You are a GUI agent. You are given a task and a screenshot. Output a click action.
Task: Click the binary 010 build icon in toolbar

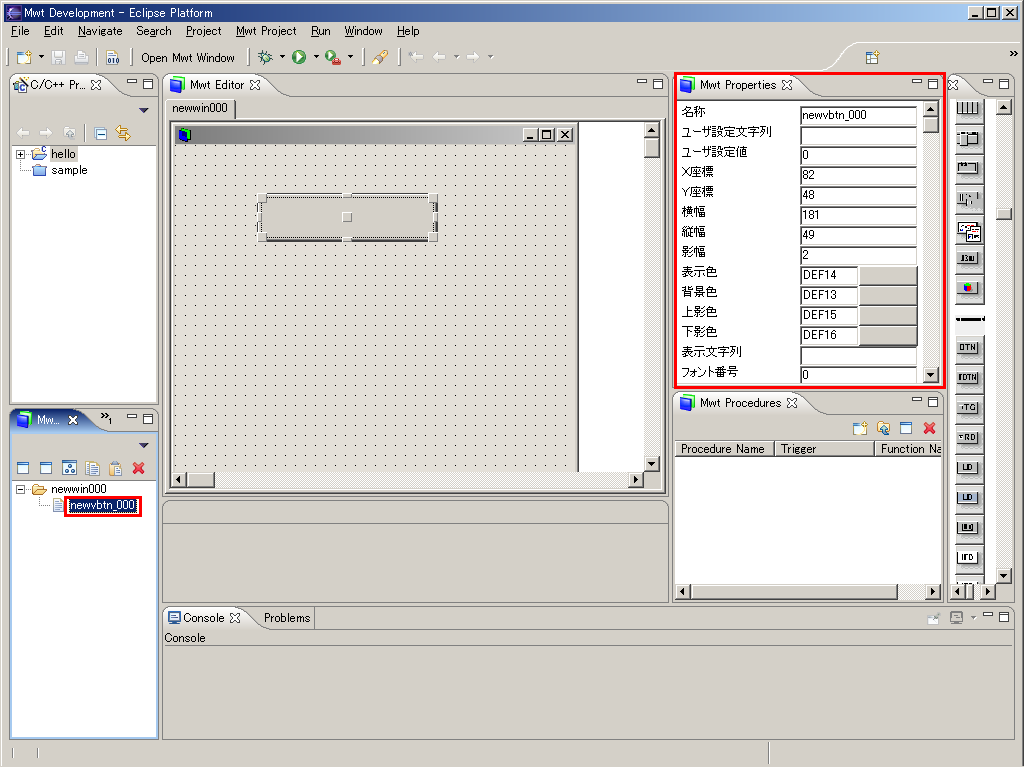[113, 58]
